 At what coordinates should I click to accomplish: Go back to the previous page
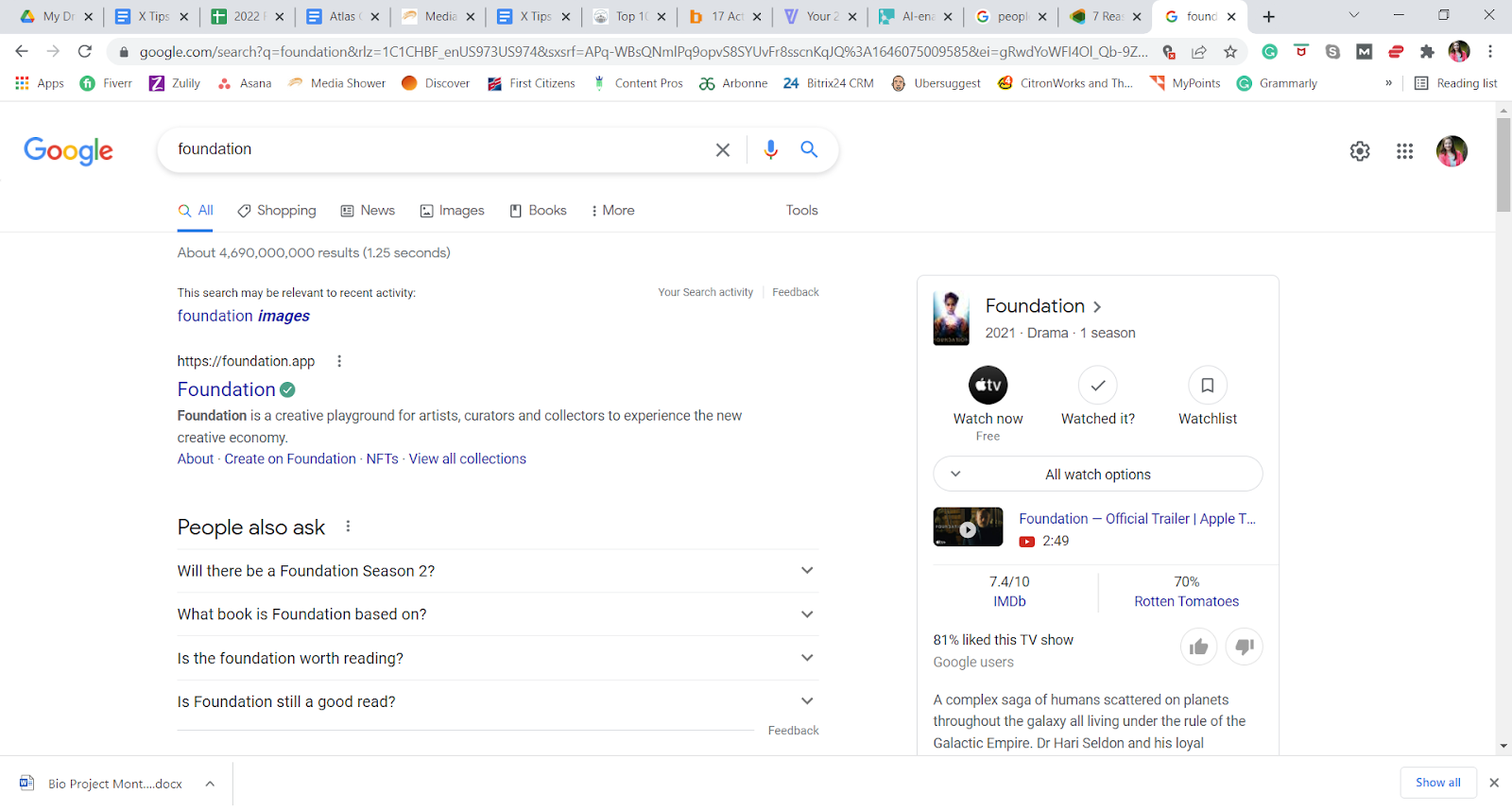tap(22, 52)
